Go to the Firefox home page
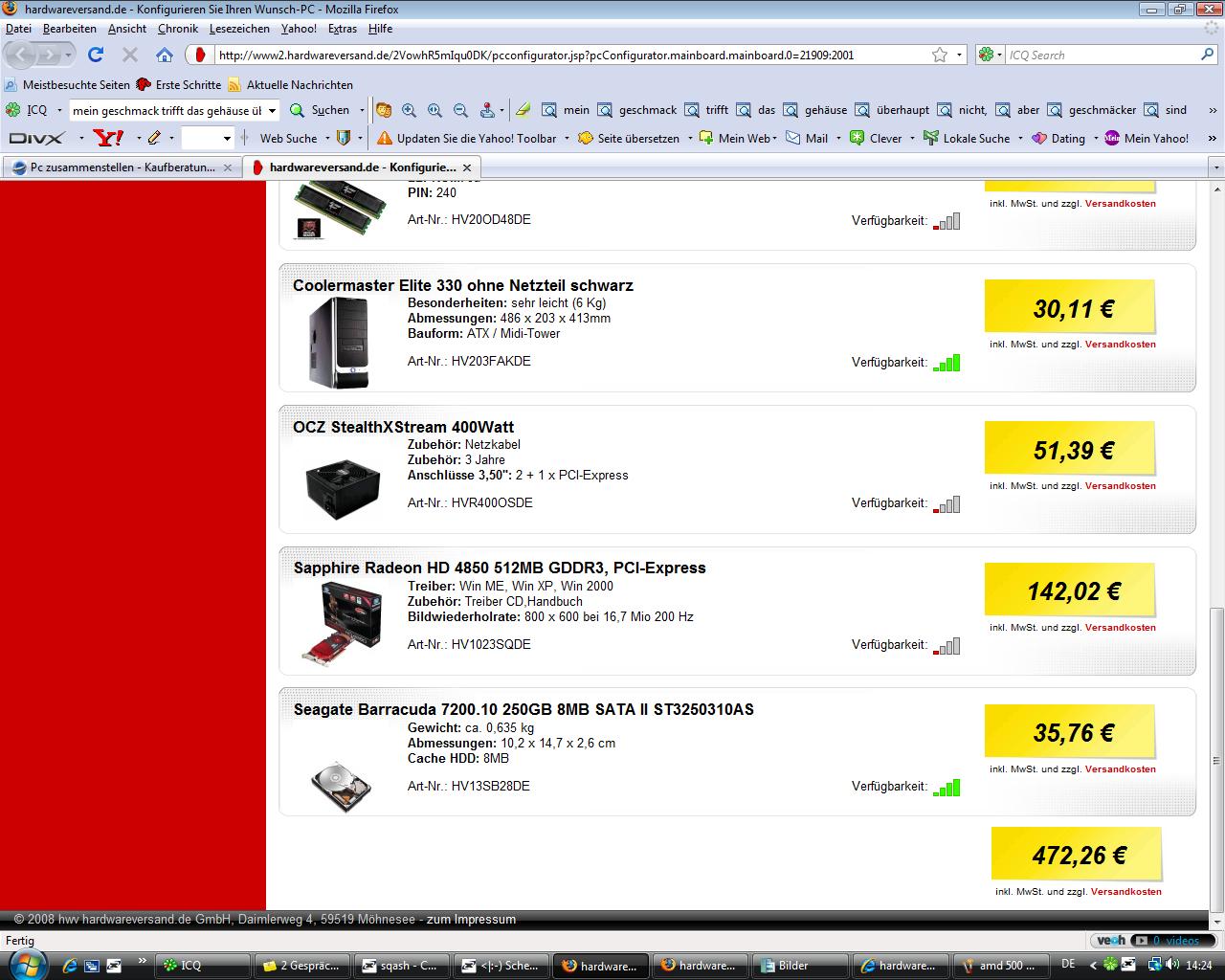1225x980 pixels. [x=165, y=55]
